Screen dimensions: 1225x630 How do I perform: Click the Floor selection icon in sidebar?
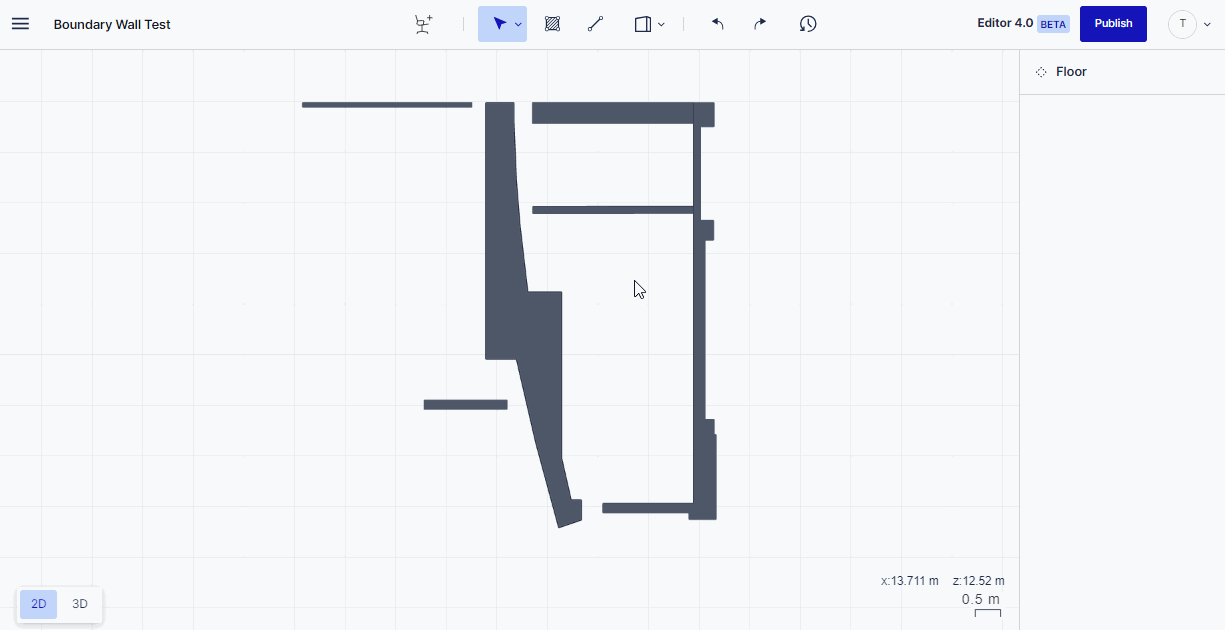click(1041, 71)
